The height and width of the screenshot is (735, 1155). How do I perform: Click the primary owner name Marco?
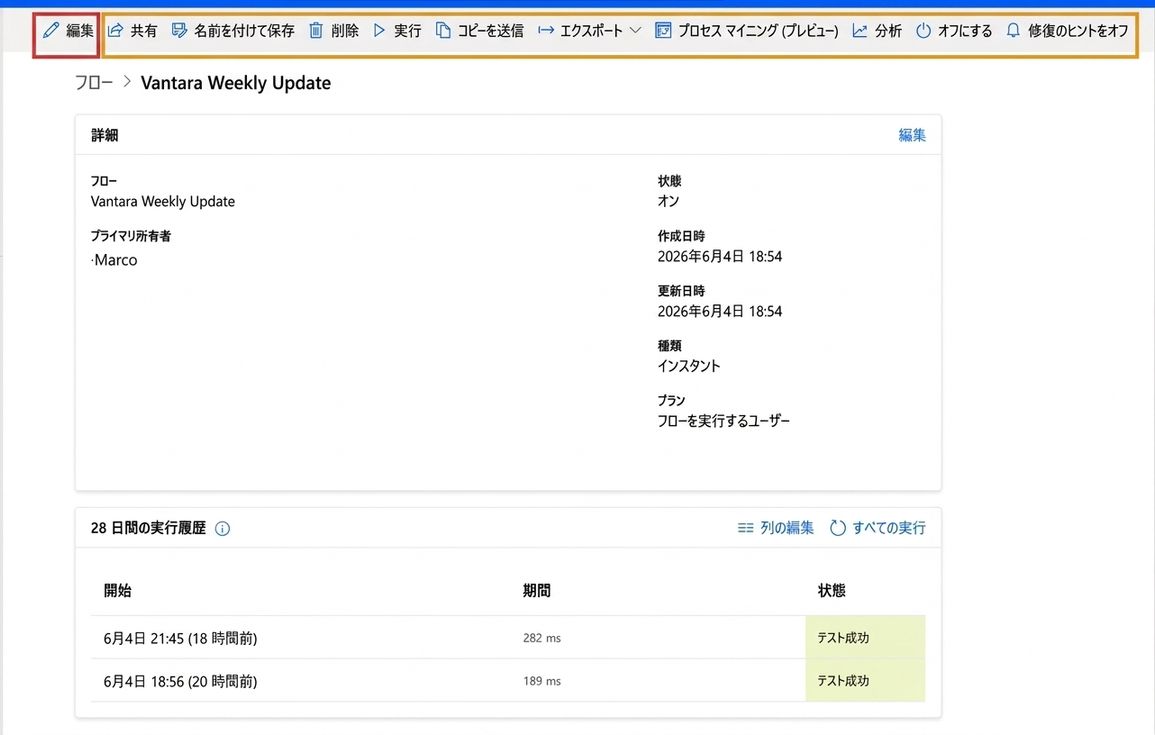[x=114, y=260]
